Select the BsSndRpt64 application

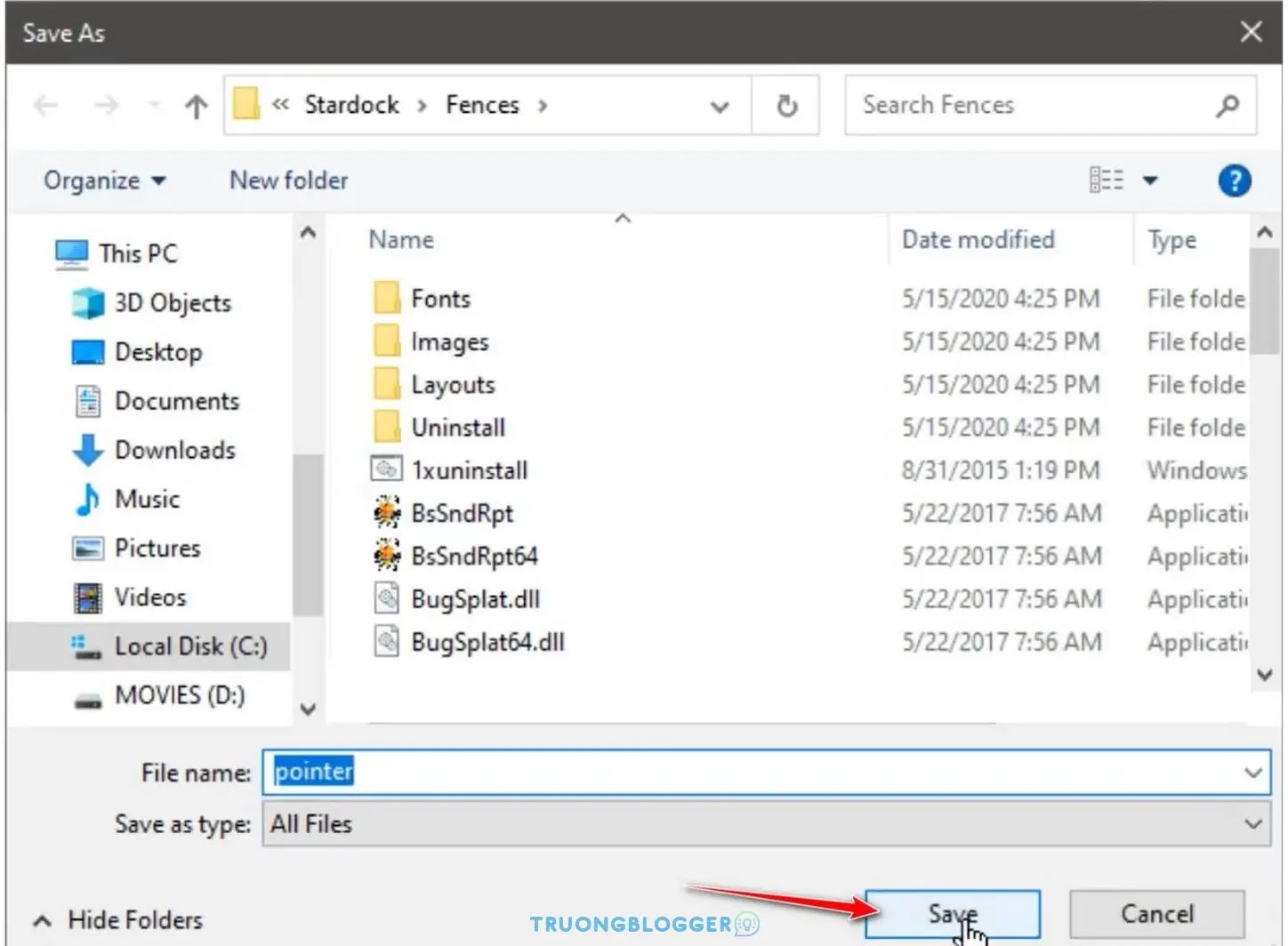click(474, 556)
